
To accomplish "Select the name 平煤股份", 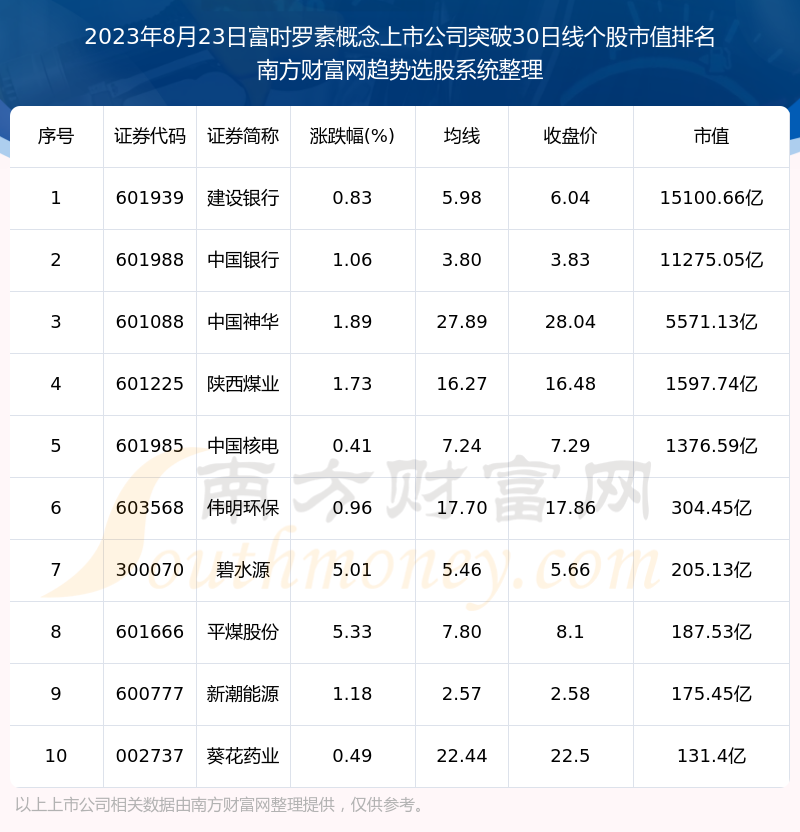I will pyautogui.click(x=243, y=632).
